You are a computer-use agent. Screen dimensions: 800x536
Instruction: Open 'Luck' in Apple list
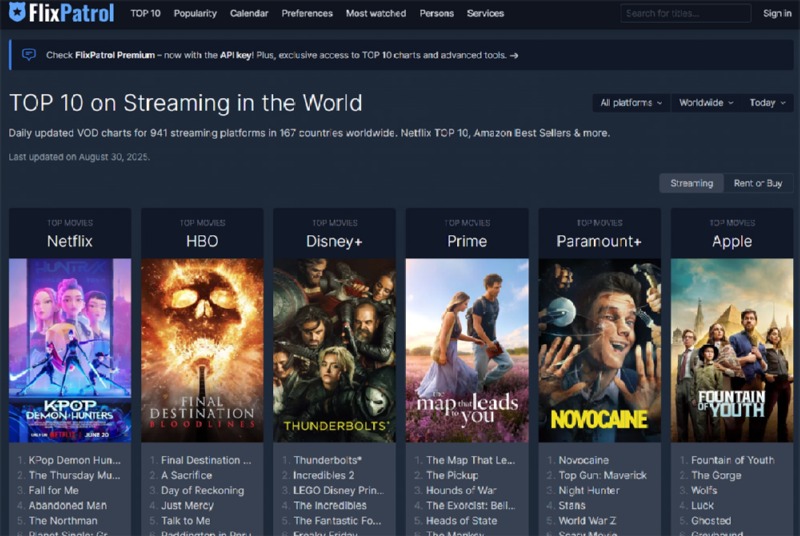pos(703,506)
